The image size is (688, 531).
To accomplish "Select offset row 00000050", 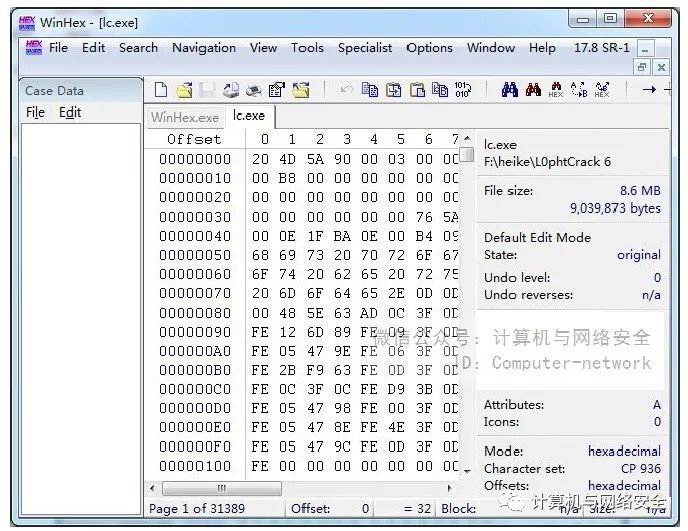I will point(195,255).
